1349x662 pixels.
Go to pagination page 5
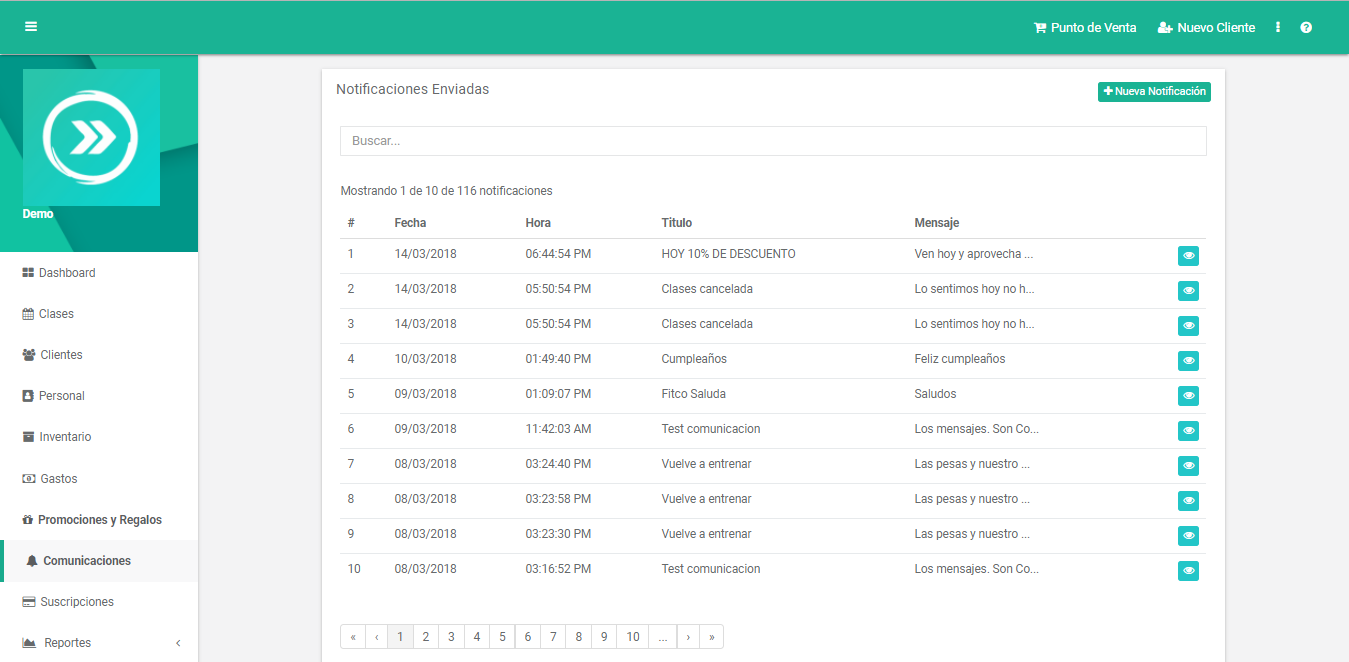tap(502, 637)
